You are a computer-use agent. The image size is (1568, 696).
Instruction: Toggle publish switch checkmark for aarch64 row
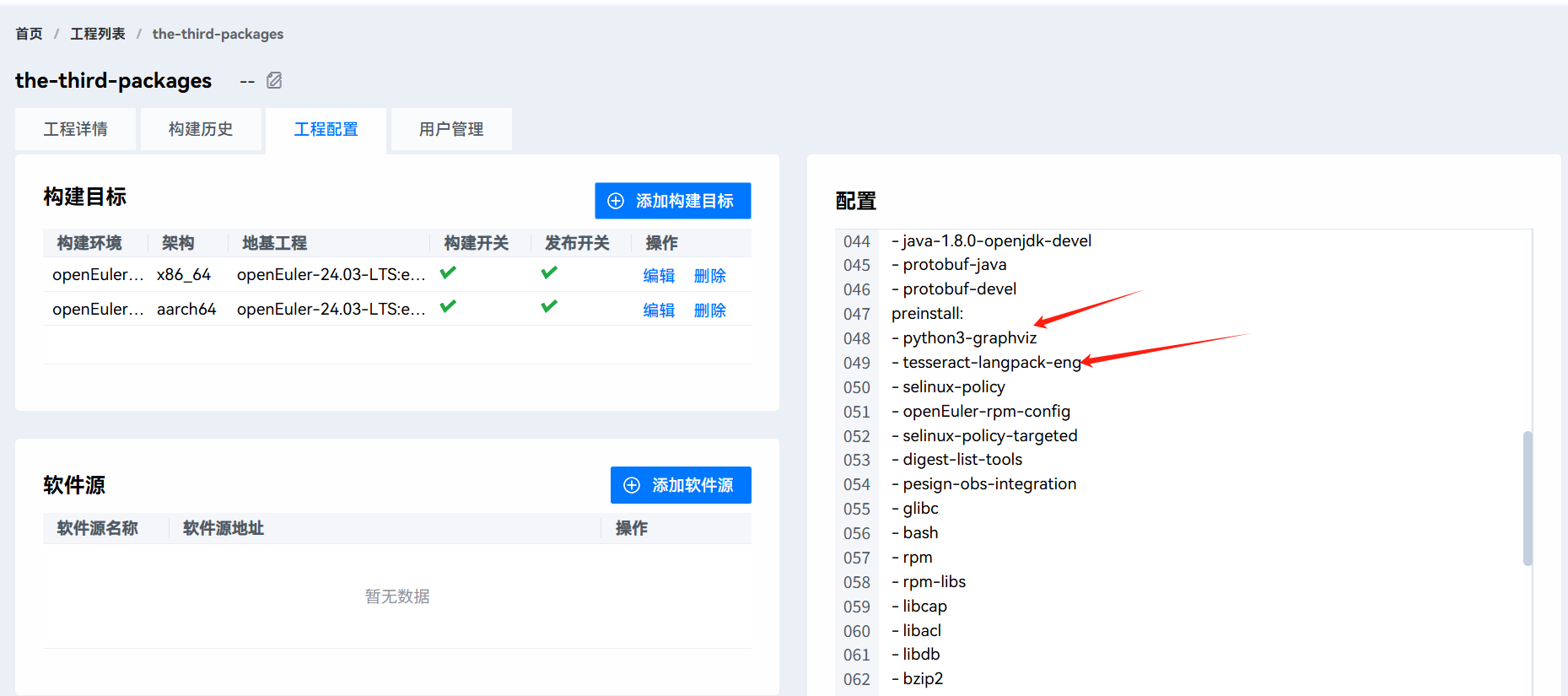pyautogui.click(x=549, y=306)
